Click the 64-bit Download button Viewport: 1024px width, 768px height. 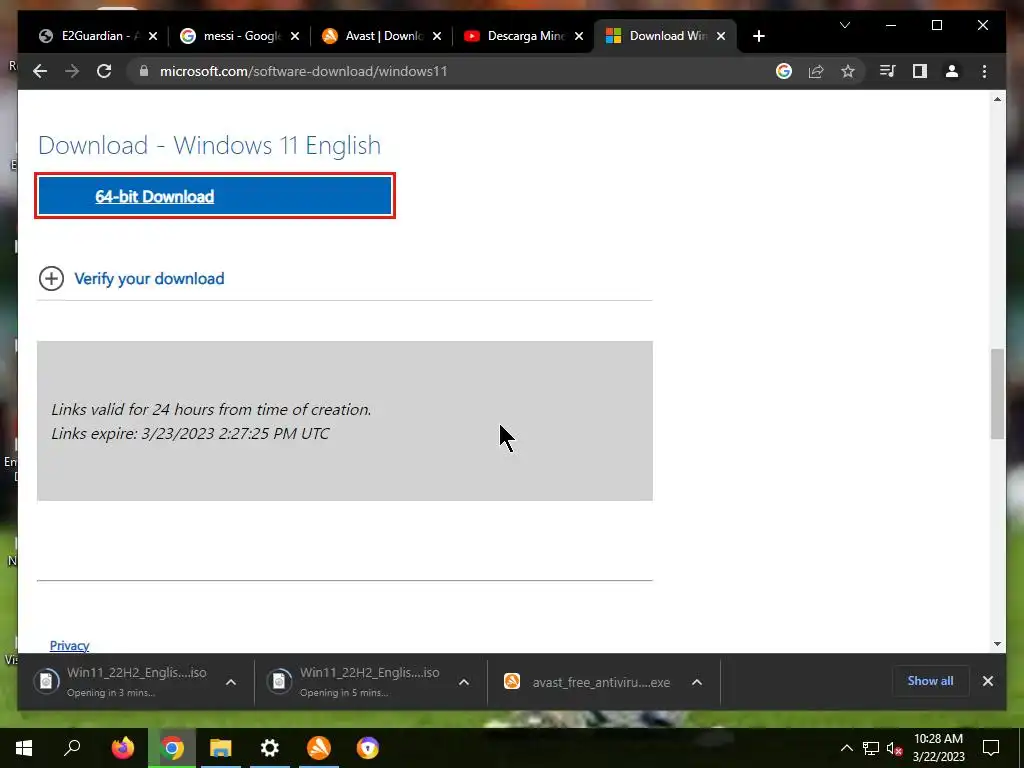point(215,196)
